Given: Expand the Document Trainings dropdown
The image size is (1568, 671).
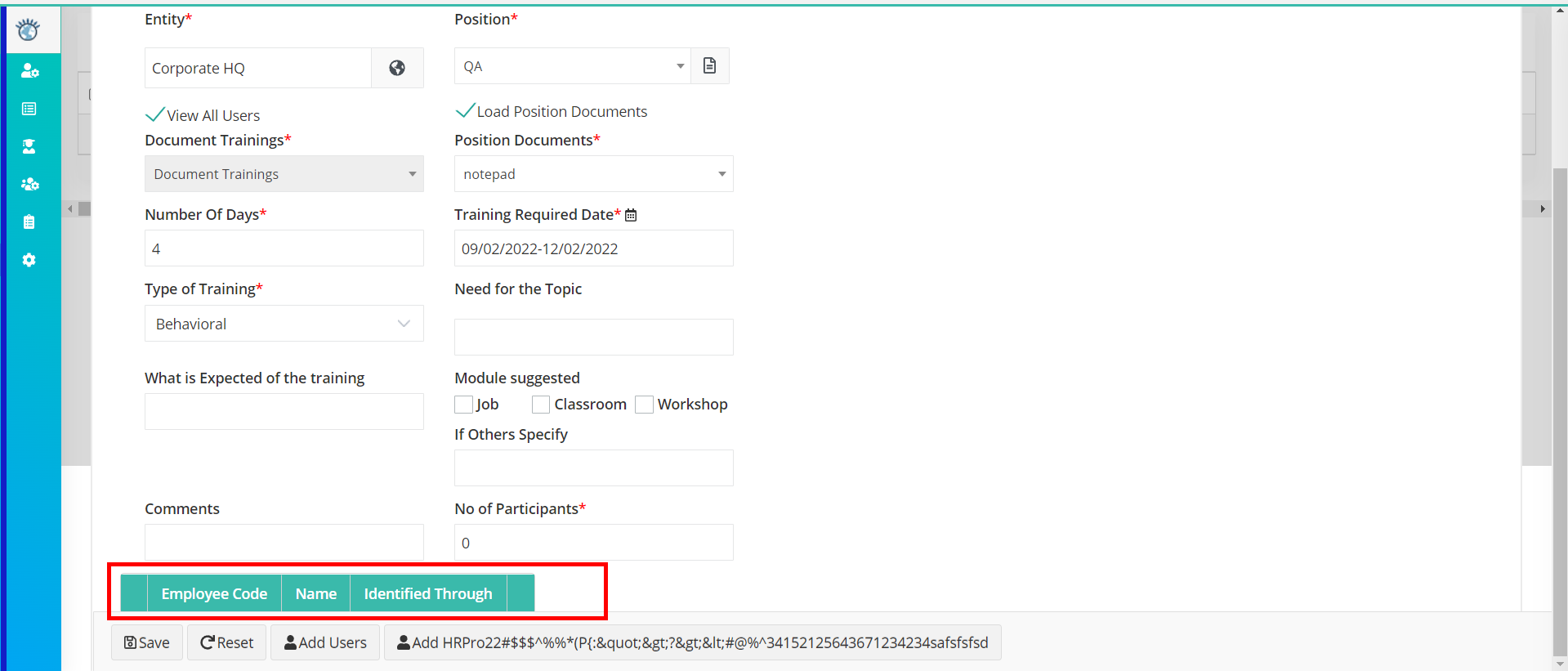Looking at the screenshot, I should point(284,174).
